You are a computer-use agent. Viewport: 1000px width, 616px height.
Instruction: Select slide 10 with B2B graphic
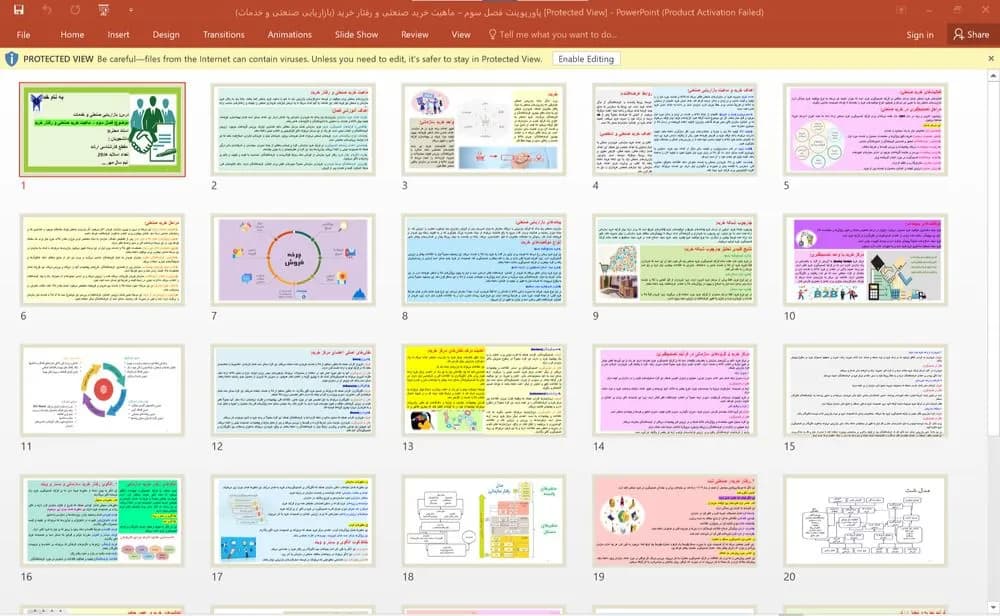click(865, 260)
